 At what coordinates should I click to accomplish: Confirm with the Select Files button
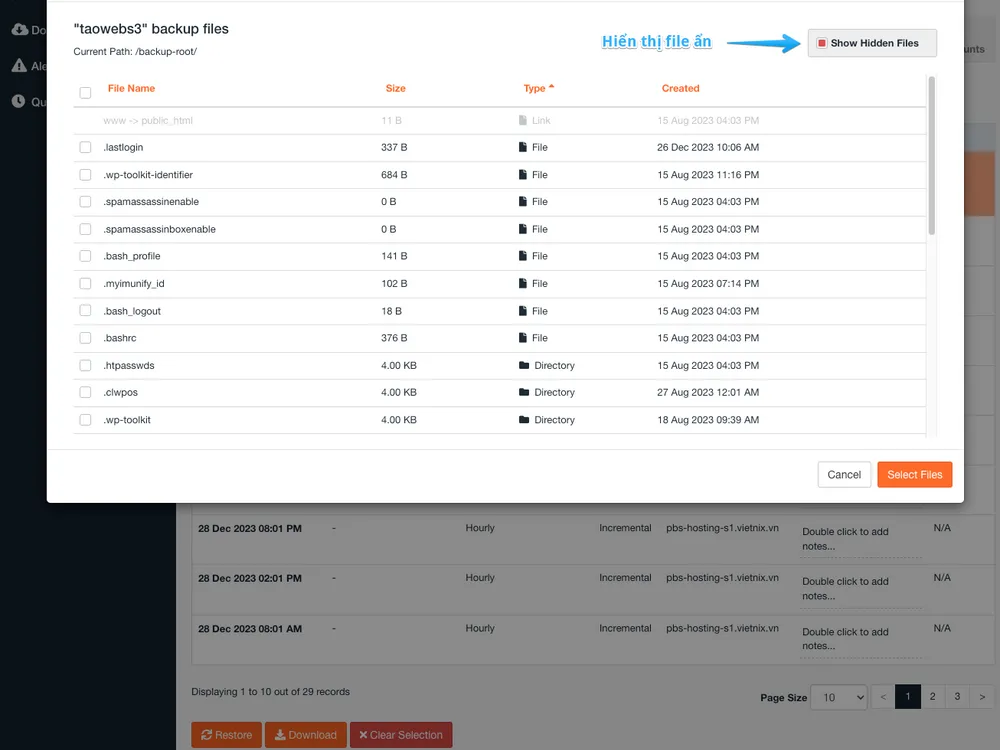914,475
